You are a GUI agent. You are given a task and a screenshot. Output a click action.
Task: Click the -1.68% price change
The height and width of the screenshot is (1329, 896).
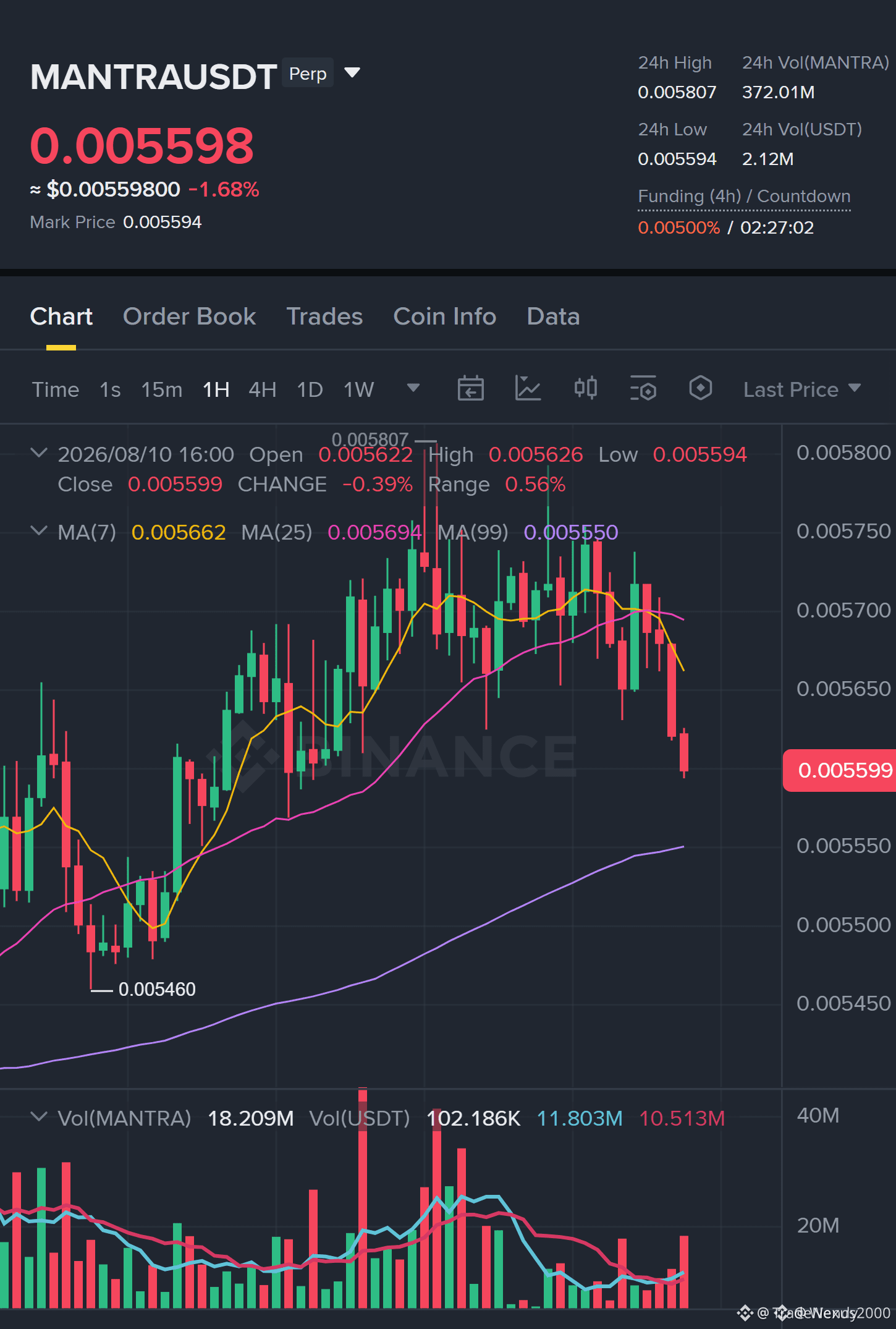pyautogui.click(x=224, y=189)
